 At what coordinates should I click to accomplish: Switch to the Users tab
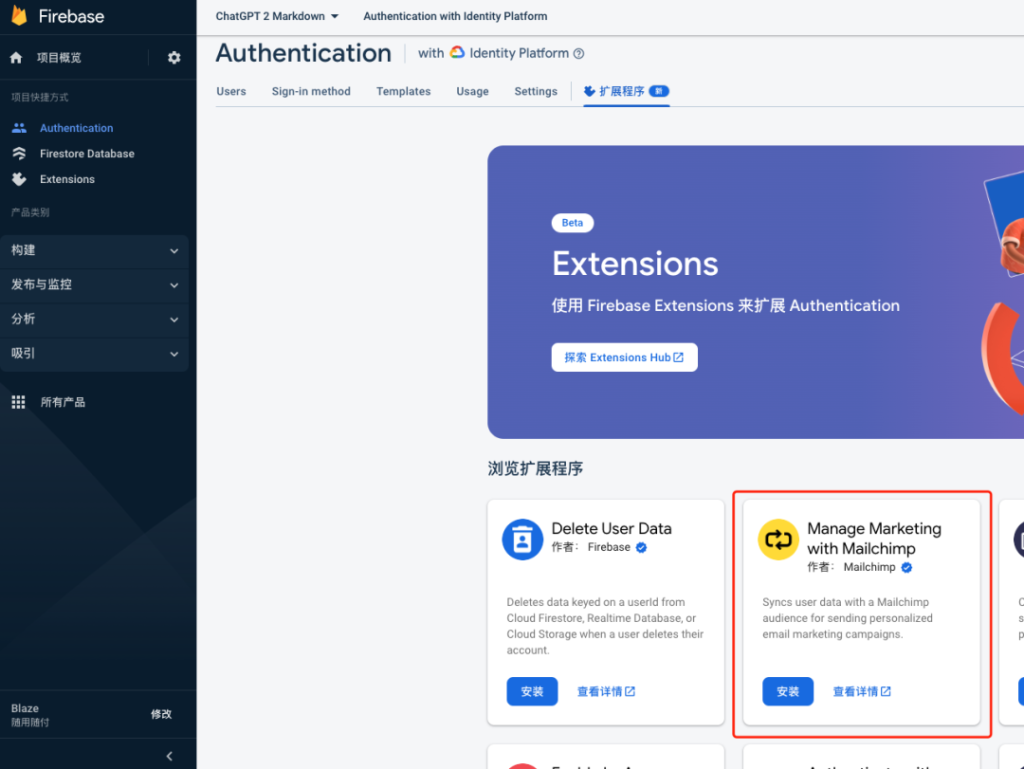(x=231, y=91)
